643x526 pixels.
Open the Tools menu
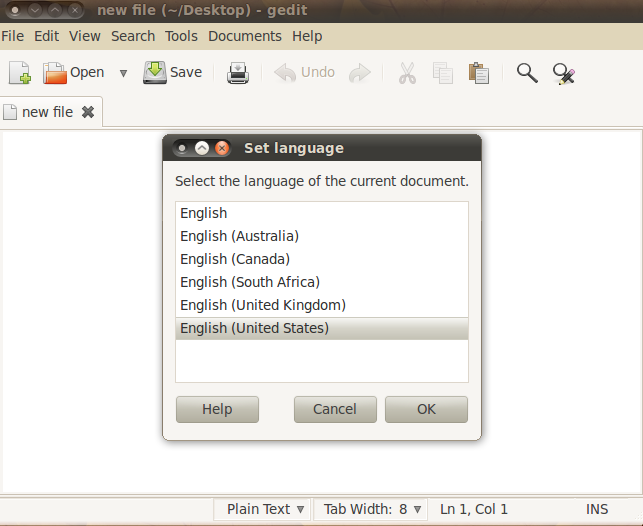point(181,36)
